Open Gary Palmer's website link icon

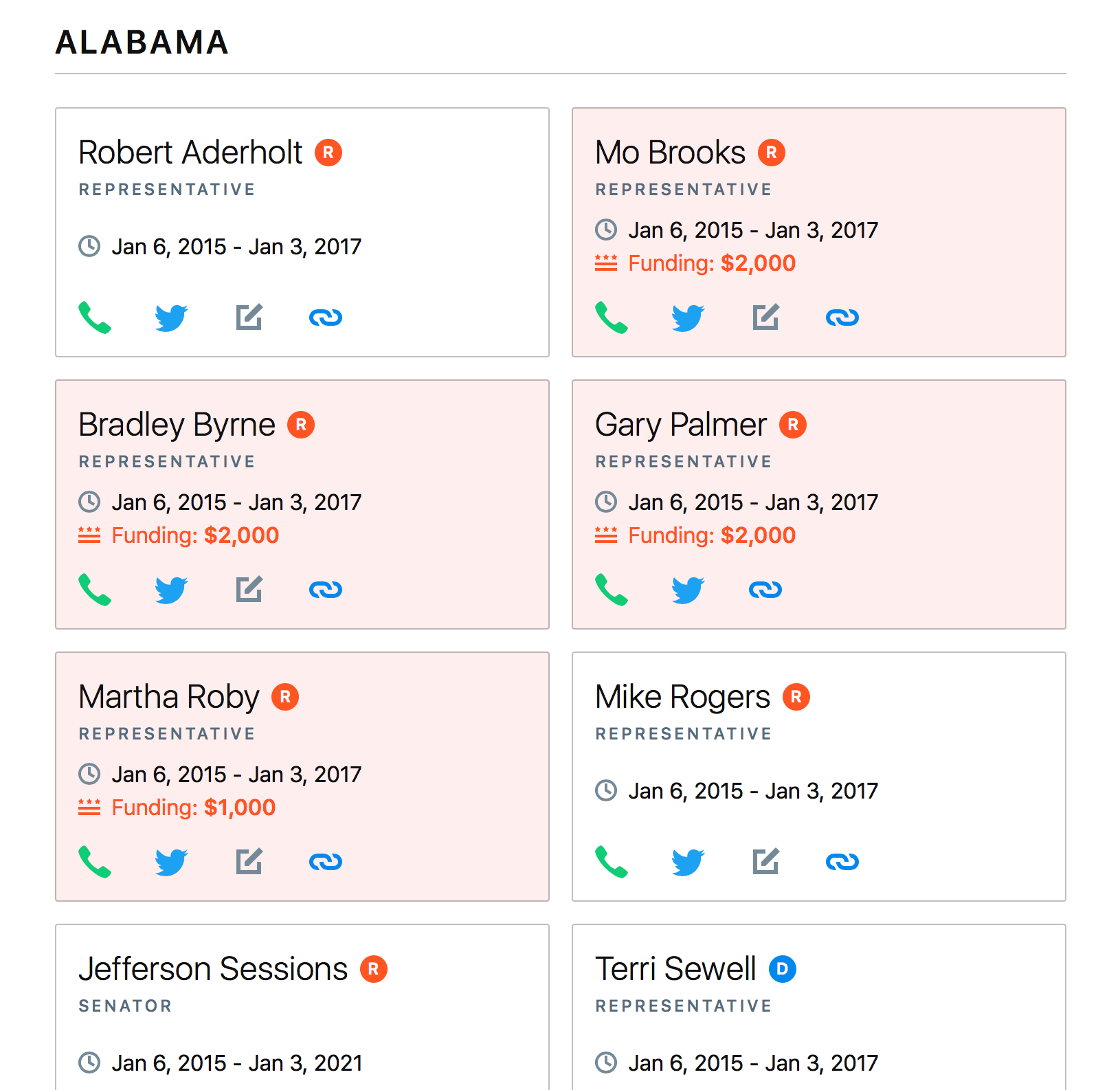click(x=765, y=590)
